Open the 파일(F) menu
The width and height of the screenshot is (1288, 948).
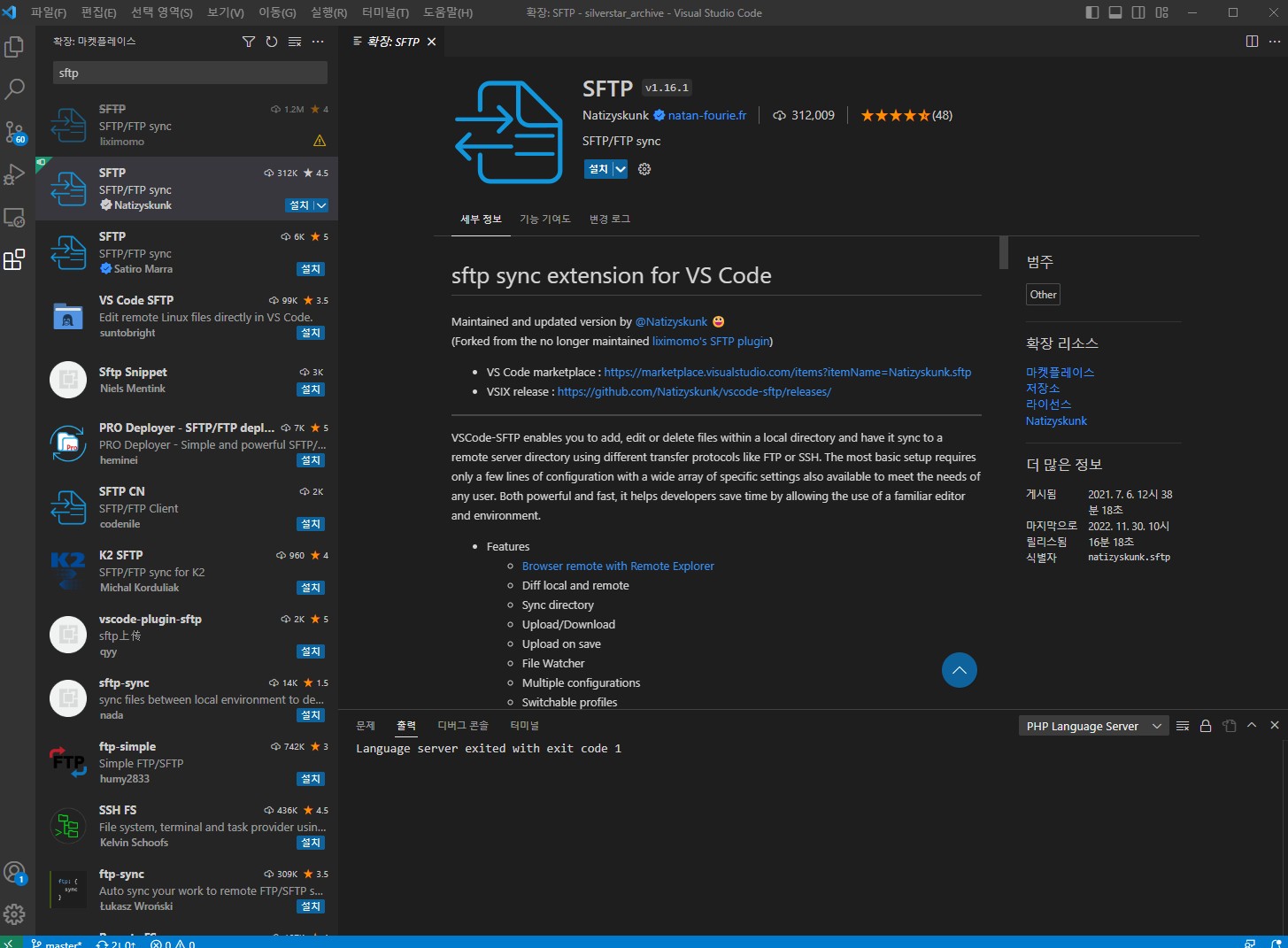tap(49, 12)
